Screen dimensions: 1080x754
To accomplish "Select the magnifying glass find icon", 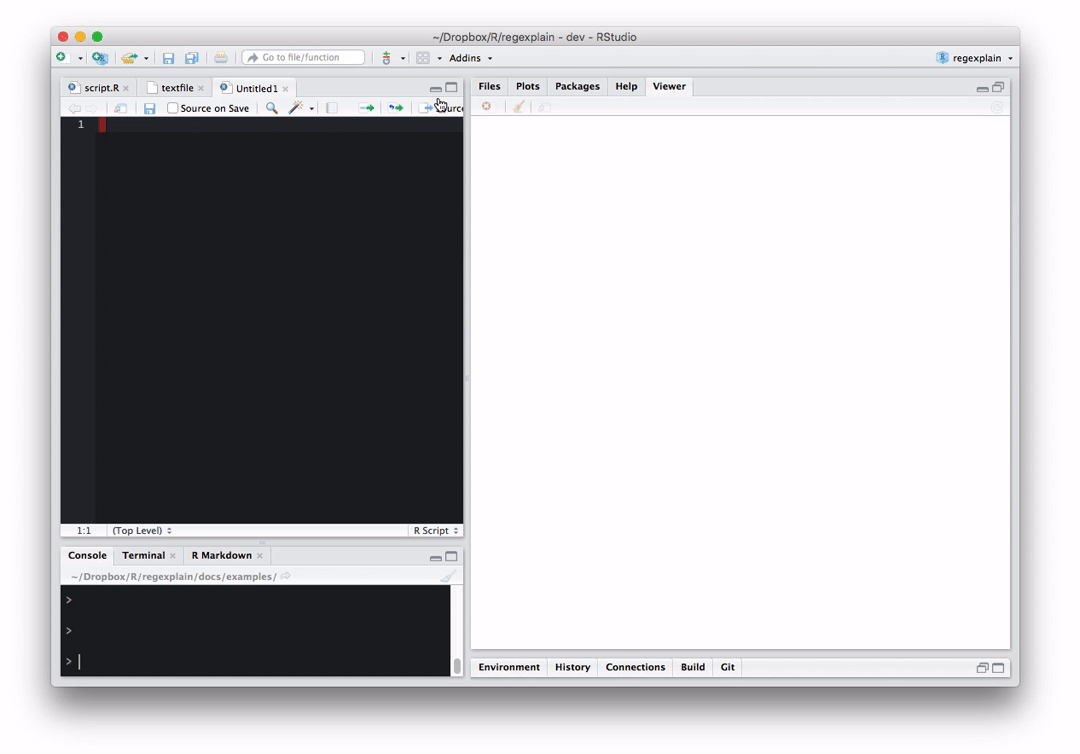I will click(271, 108).
